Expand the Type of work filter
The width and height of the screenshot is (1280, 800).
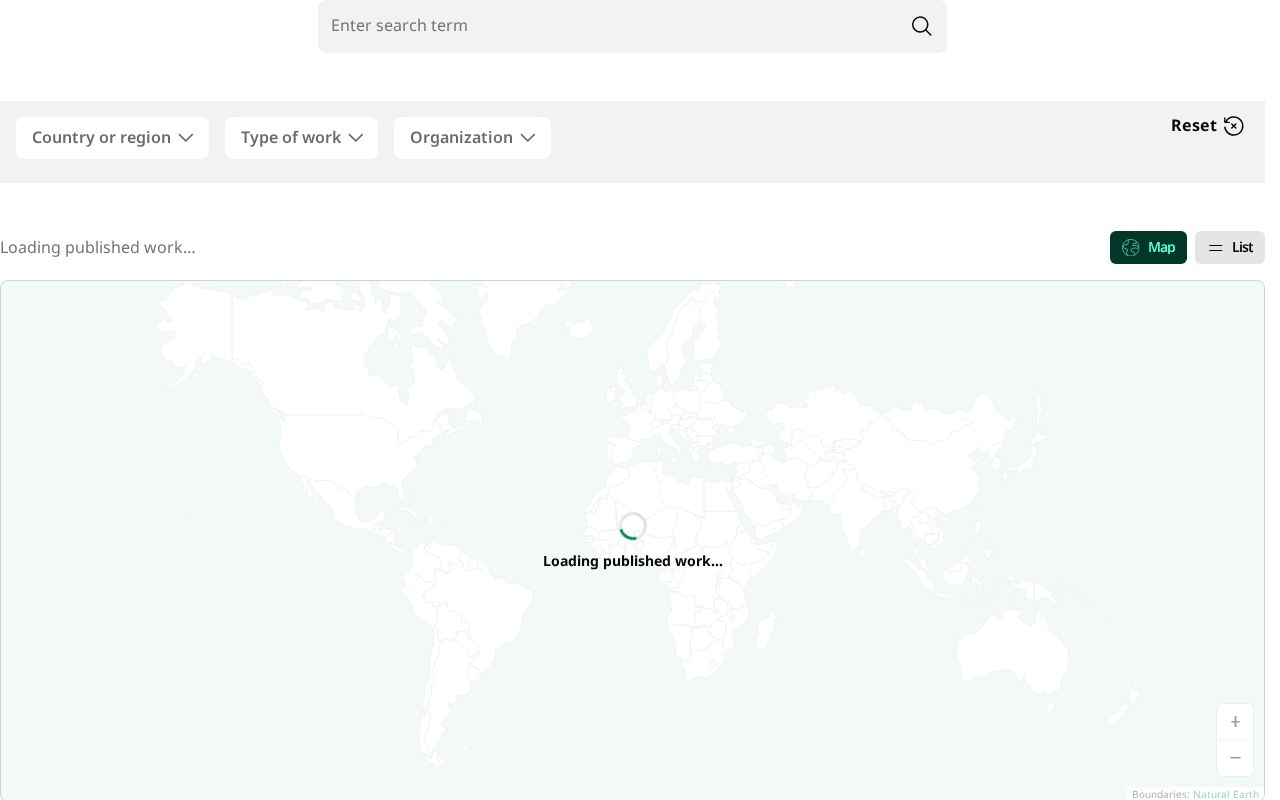coord(301,138)
